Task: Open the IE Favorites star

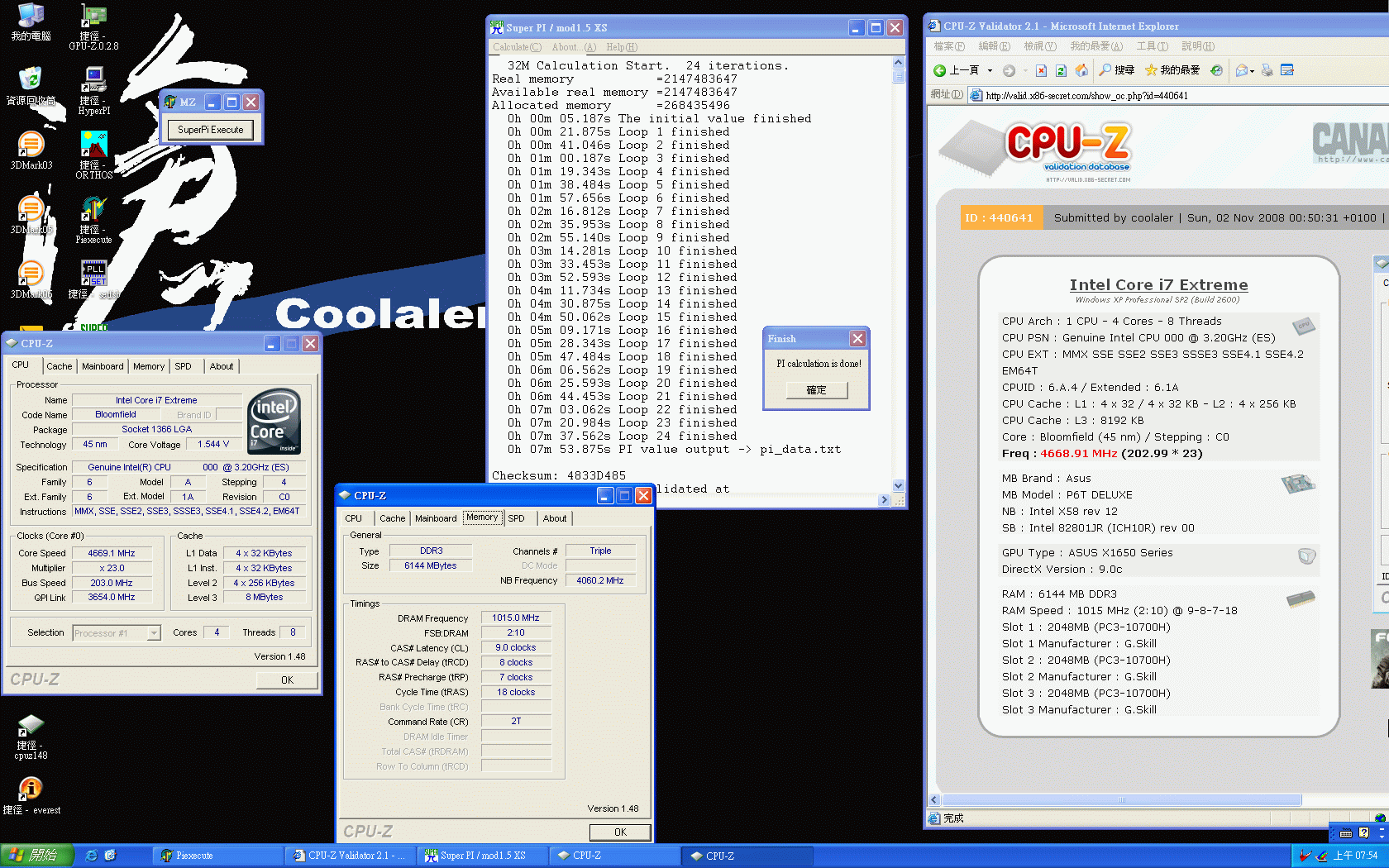Action: pos(1172,70)
